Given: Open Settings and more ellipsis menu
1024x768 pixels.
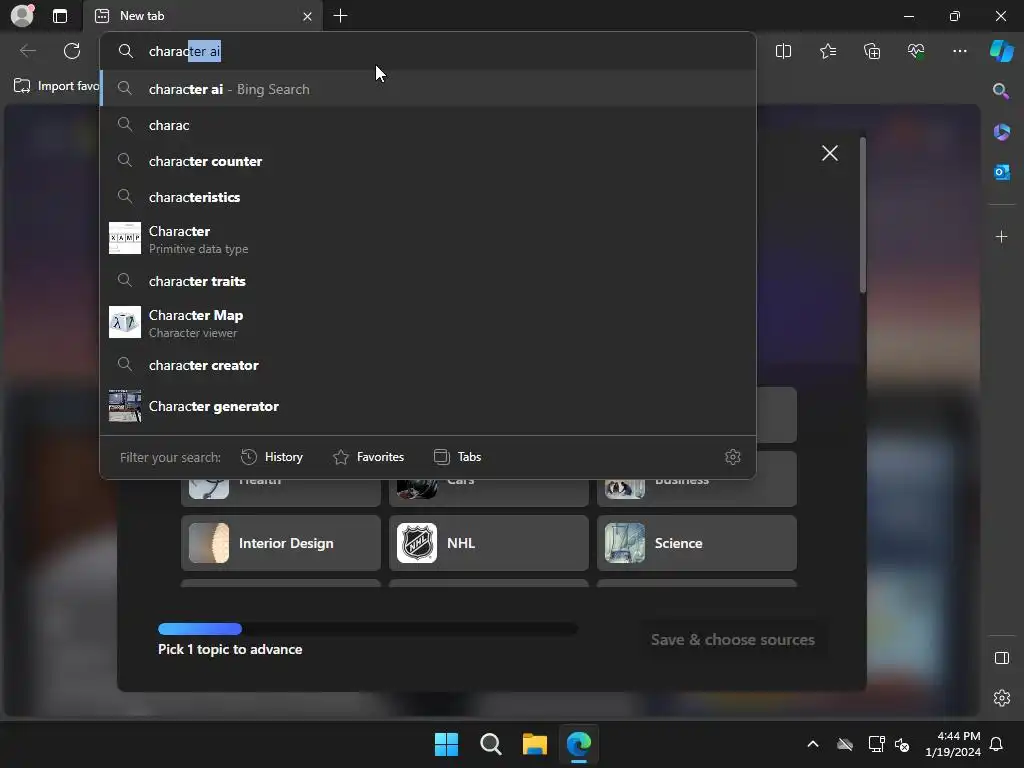Looking at the screenshot, I should (x=959, y=51).
